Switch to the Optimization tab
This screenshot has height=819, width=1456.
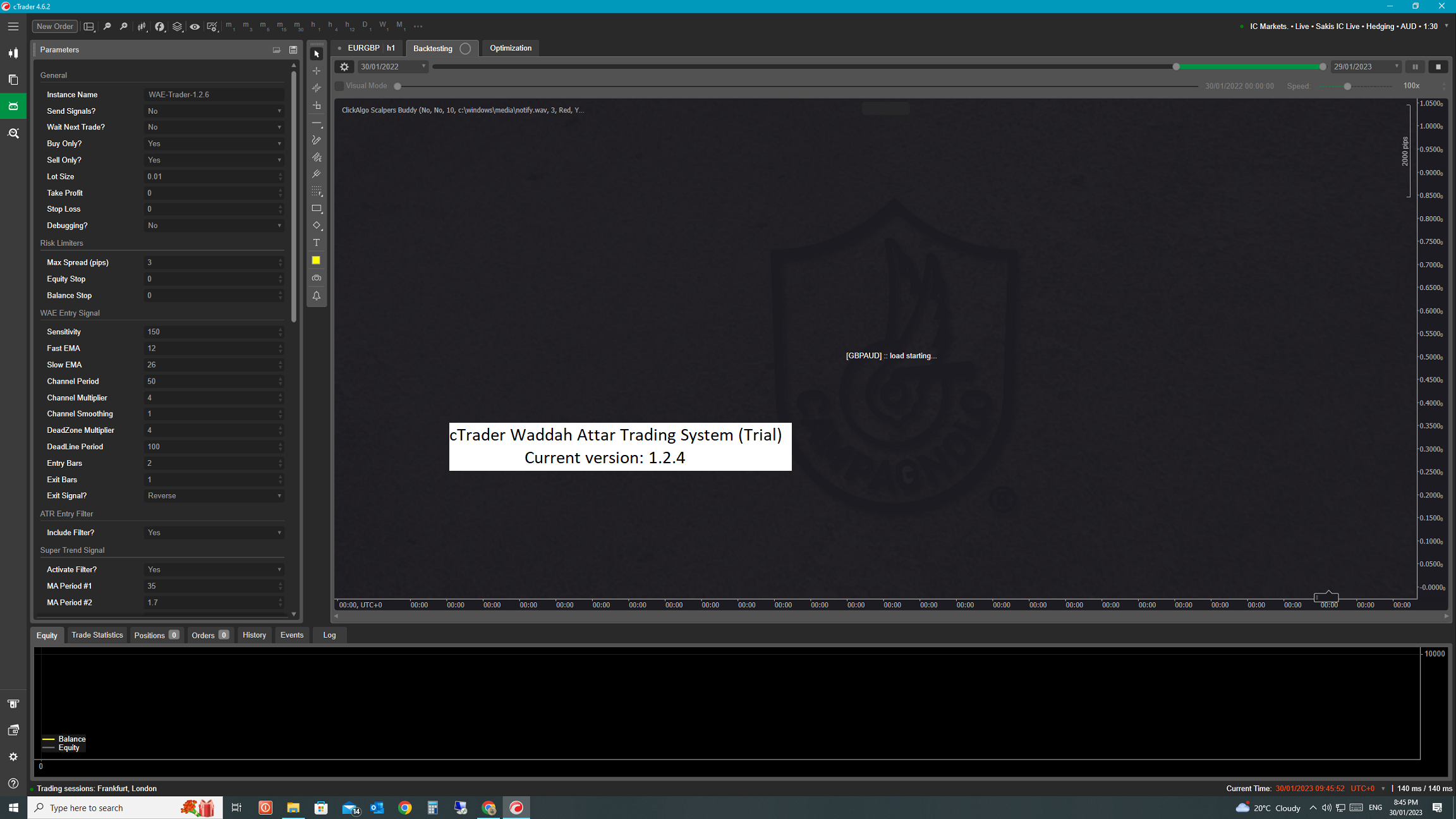tap(511, 48)
